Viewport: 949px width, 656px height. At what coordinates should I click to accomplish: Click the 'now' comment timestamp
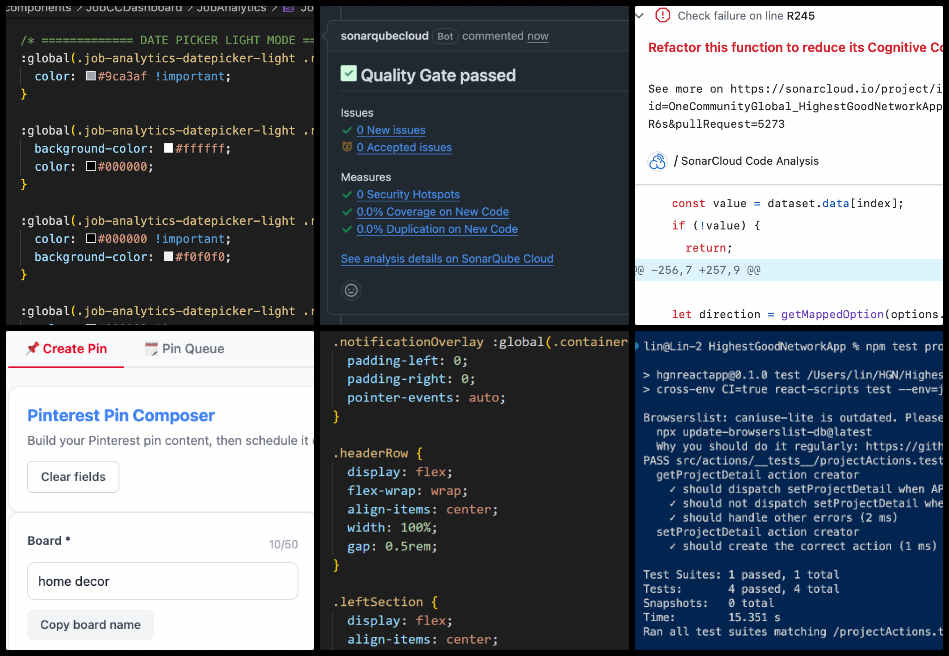(538, 36)
